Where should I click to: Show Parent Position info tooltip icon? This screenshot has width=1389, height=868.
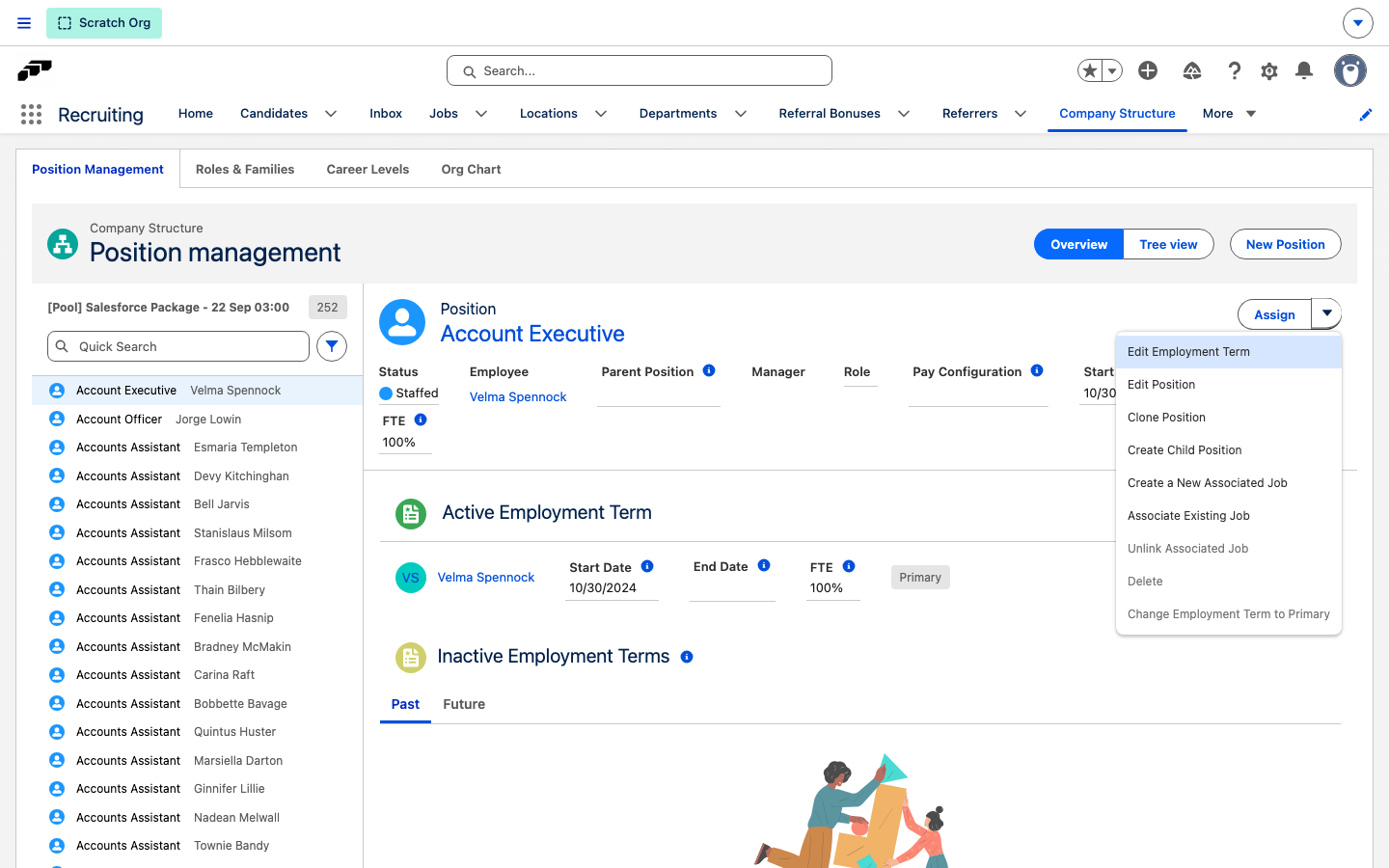(709, 370)
